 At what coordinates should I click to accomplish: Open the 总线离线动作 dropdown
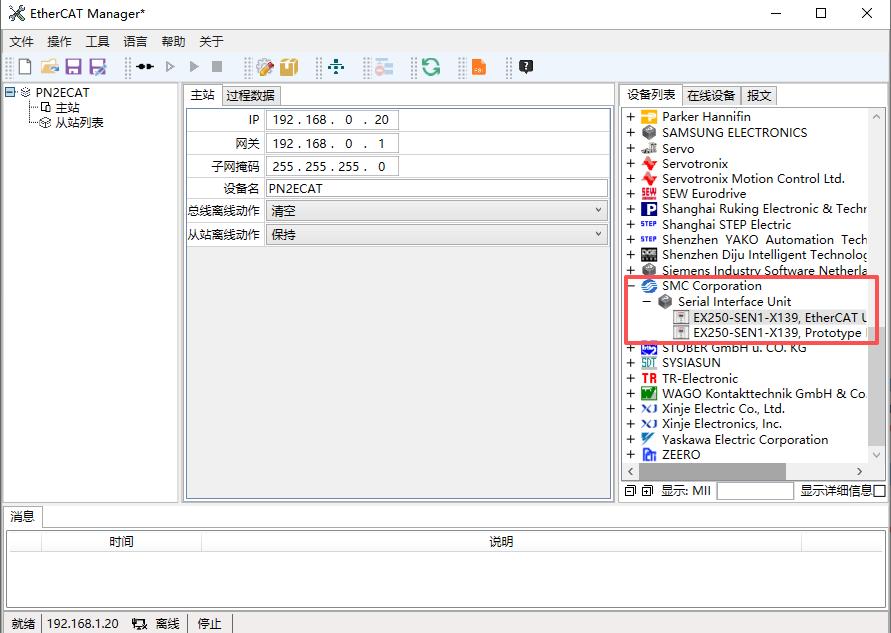[436, 211]
